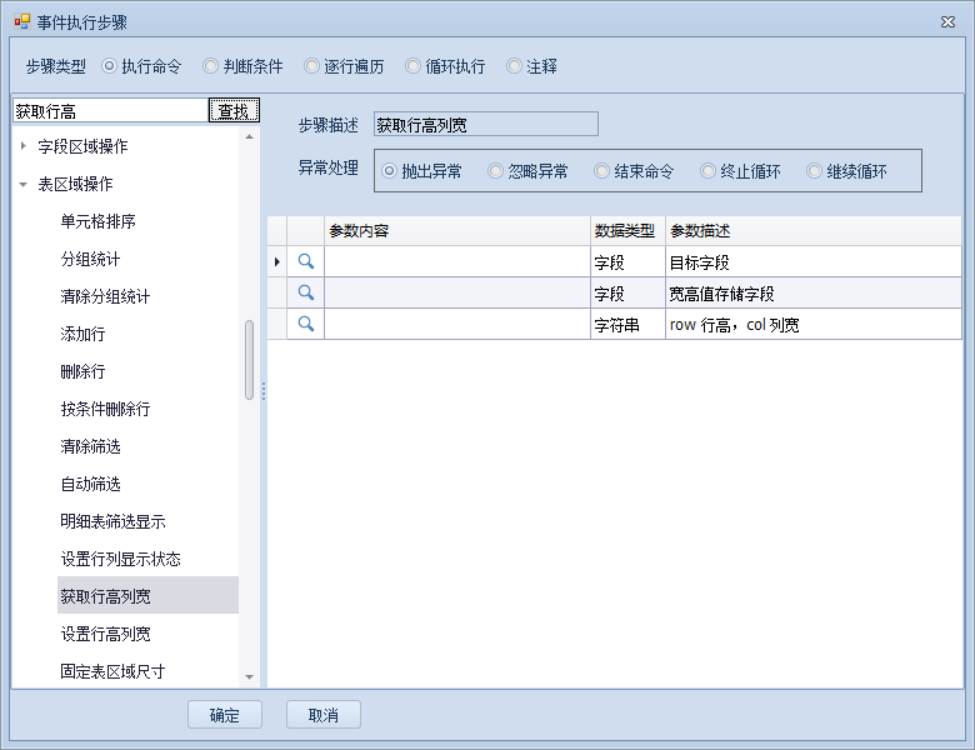Click the magnifier icon in 宽高值存储字段 row
Screen dimensions: 975x750
point(307,293)
